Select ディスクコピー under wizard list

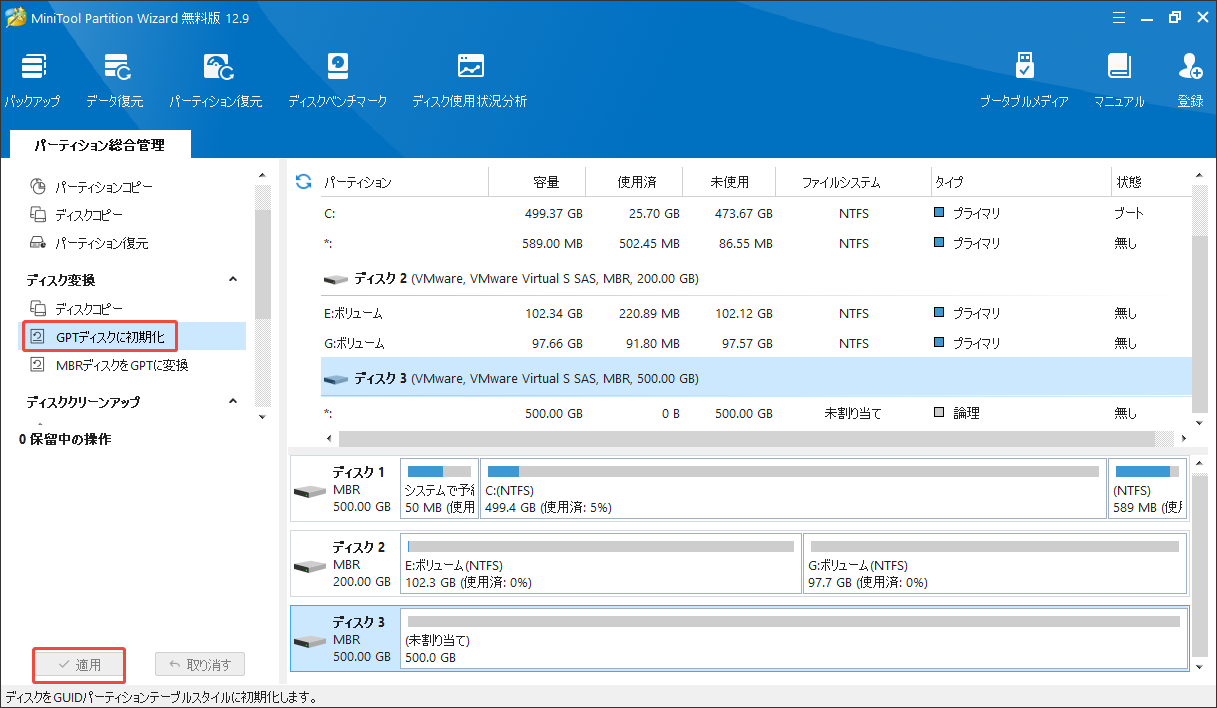pos(77,215)
